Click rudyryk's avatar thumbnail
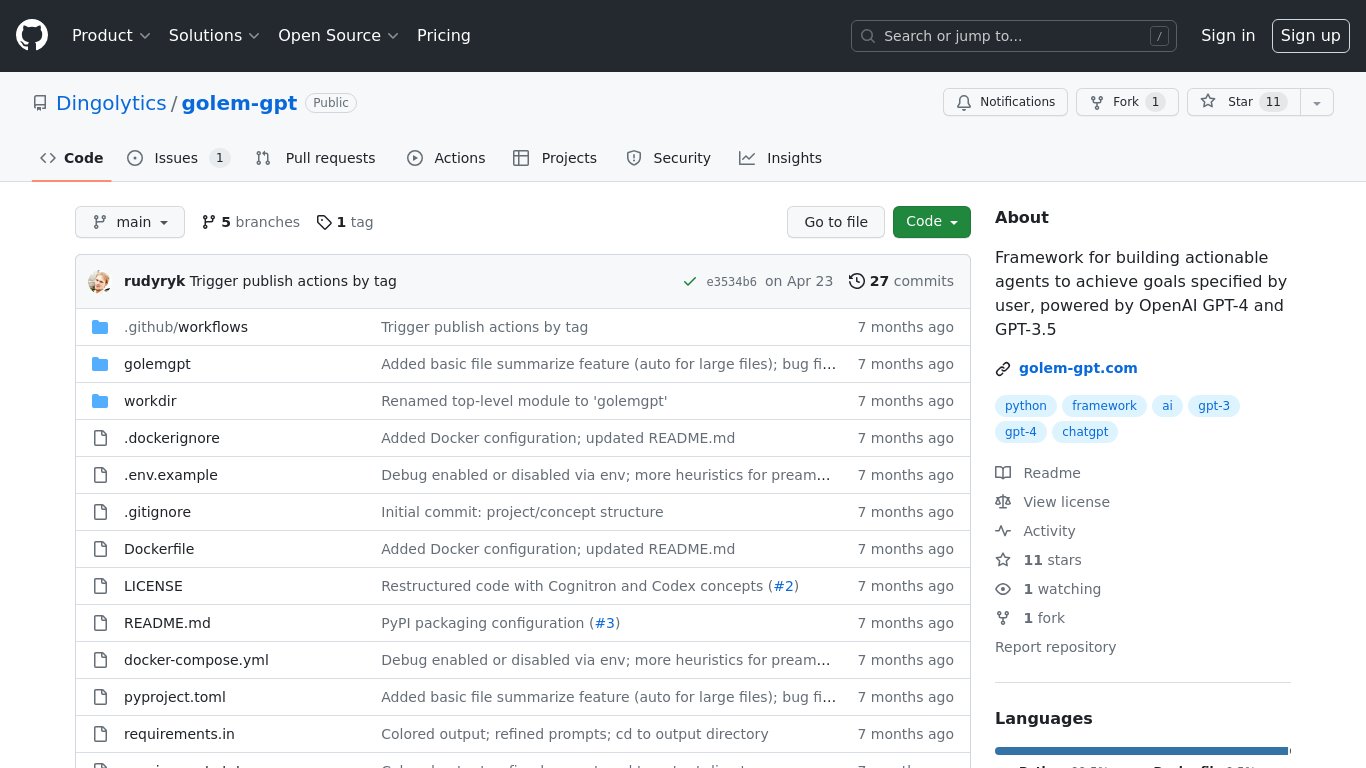 click(x=100, y=281)
